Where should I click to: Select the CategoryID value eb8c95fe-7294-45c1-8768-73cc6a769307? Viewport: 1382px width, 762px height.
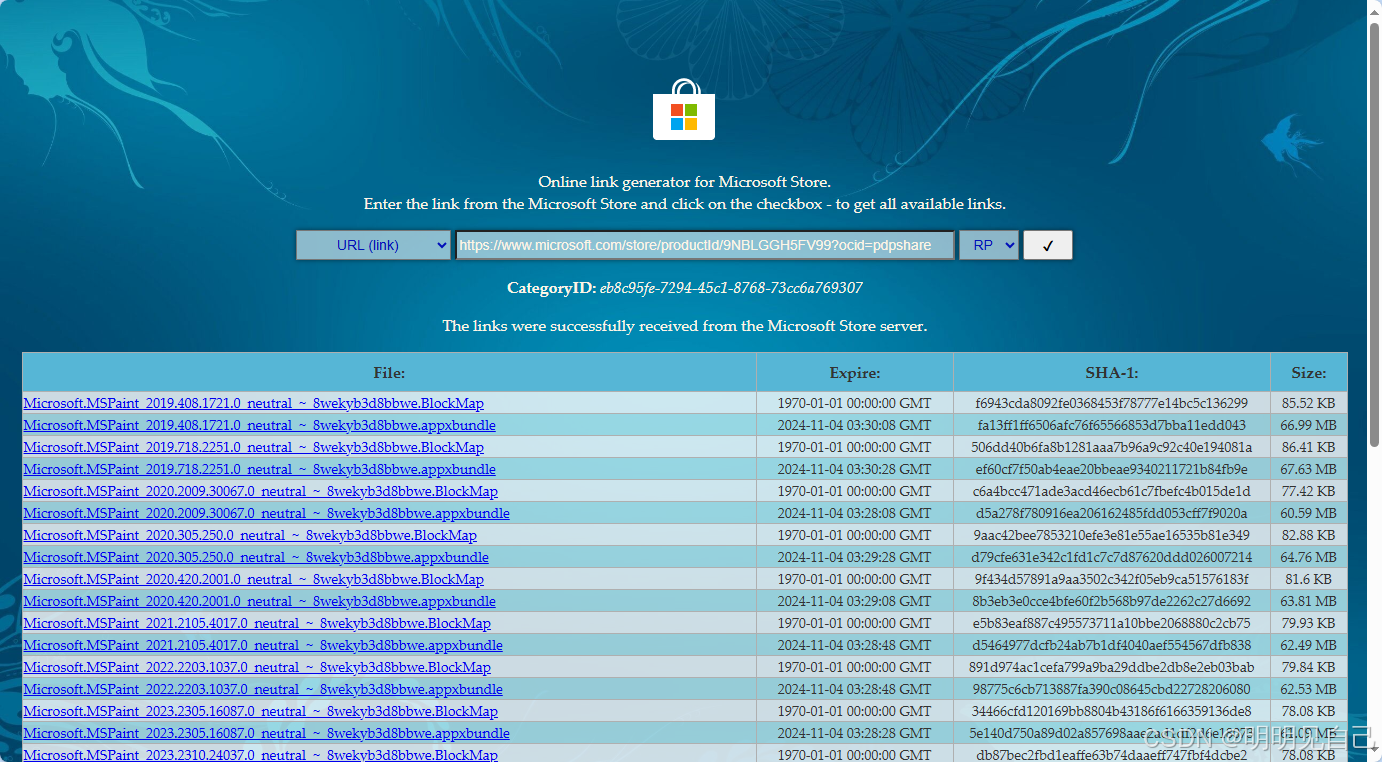(731, 288)
